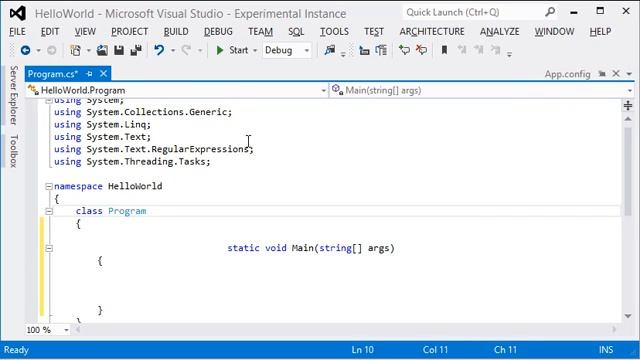
Task: Open the TEAM menu
Action: tap(260, 31)
